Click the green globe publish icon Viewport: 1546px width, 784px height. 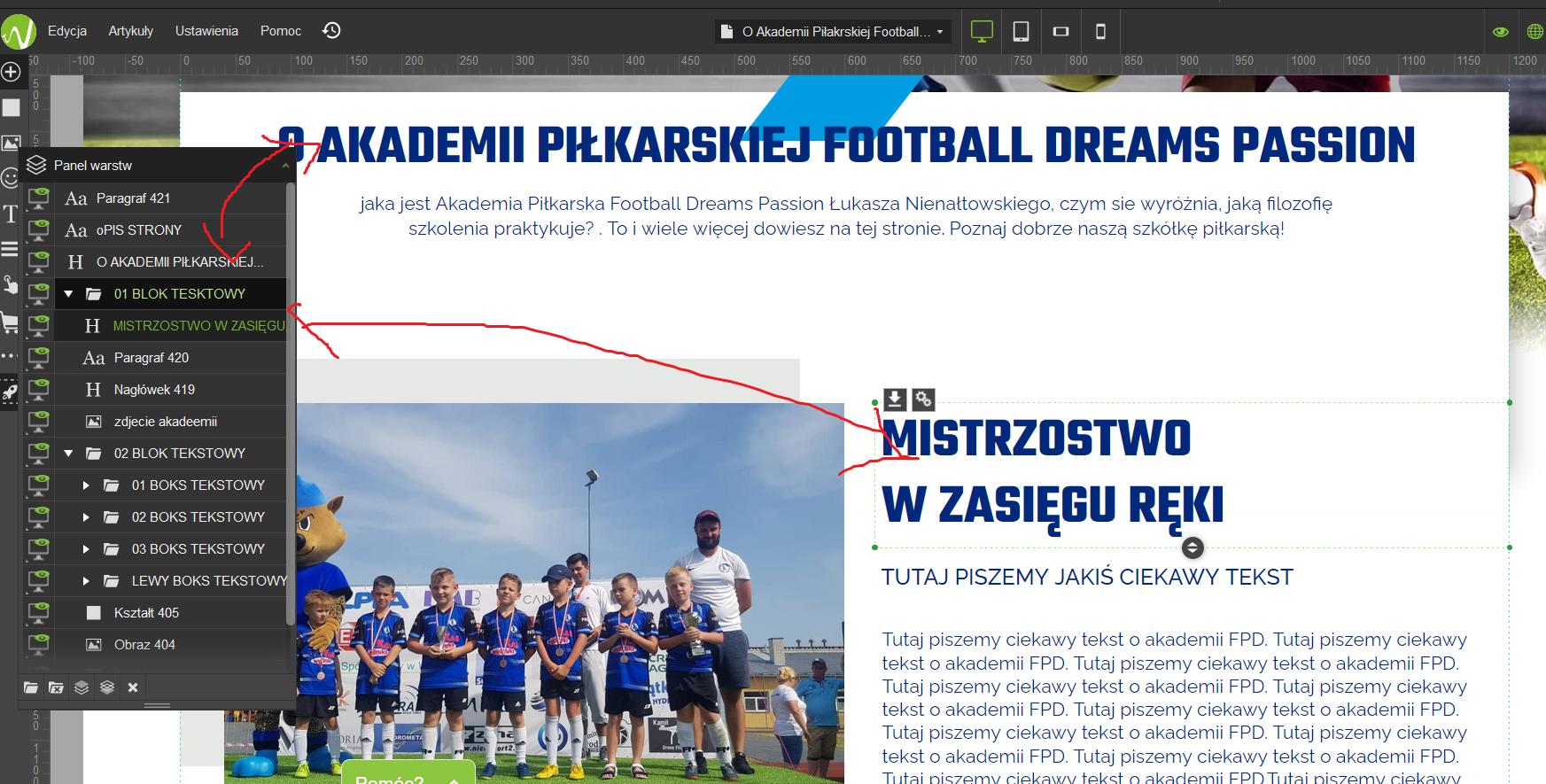[1535, 32]
